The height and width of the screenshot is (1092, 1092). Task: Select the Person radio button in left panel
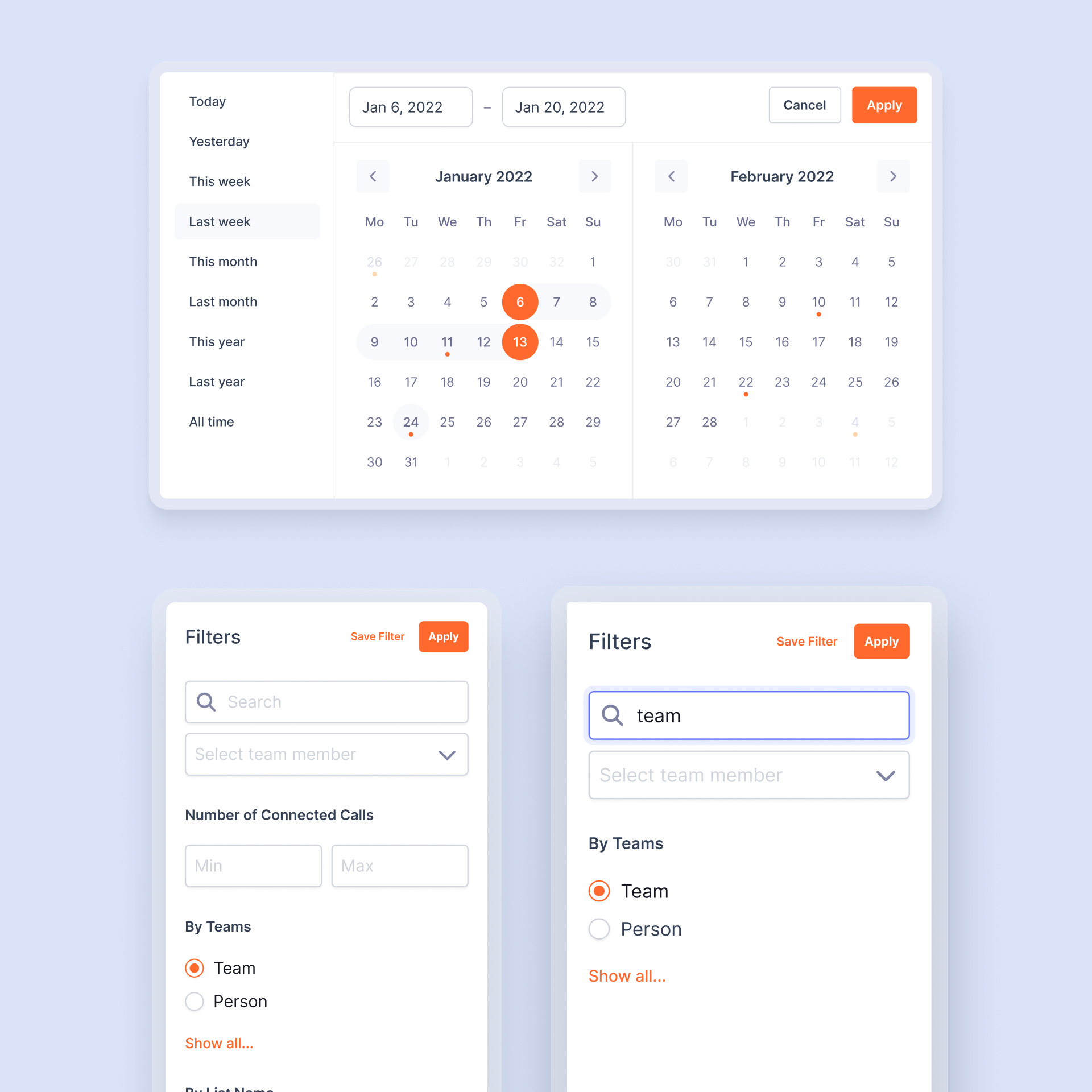(195, 1001)
